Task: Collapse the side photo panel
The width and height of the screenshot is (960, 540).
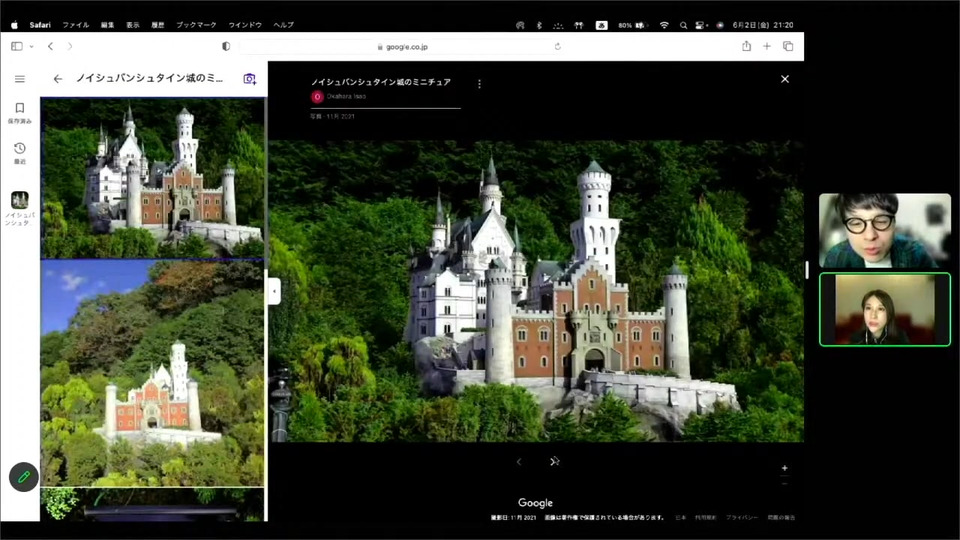Action: tap(274, 291)
